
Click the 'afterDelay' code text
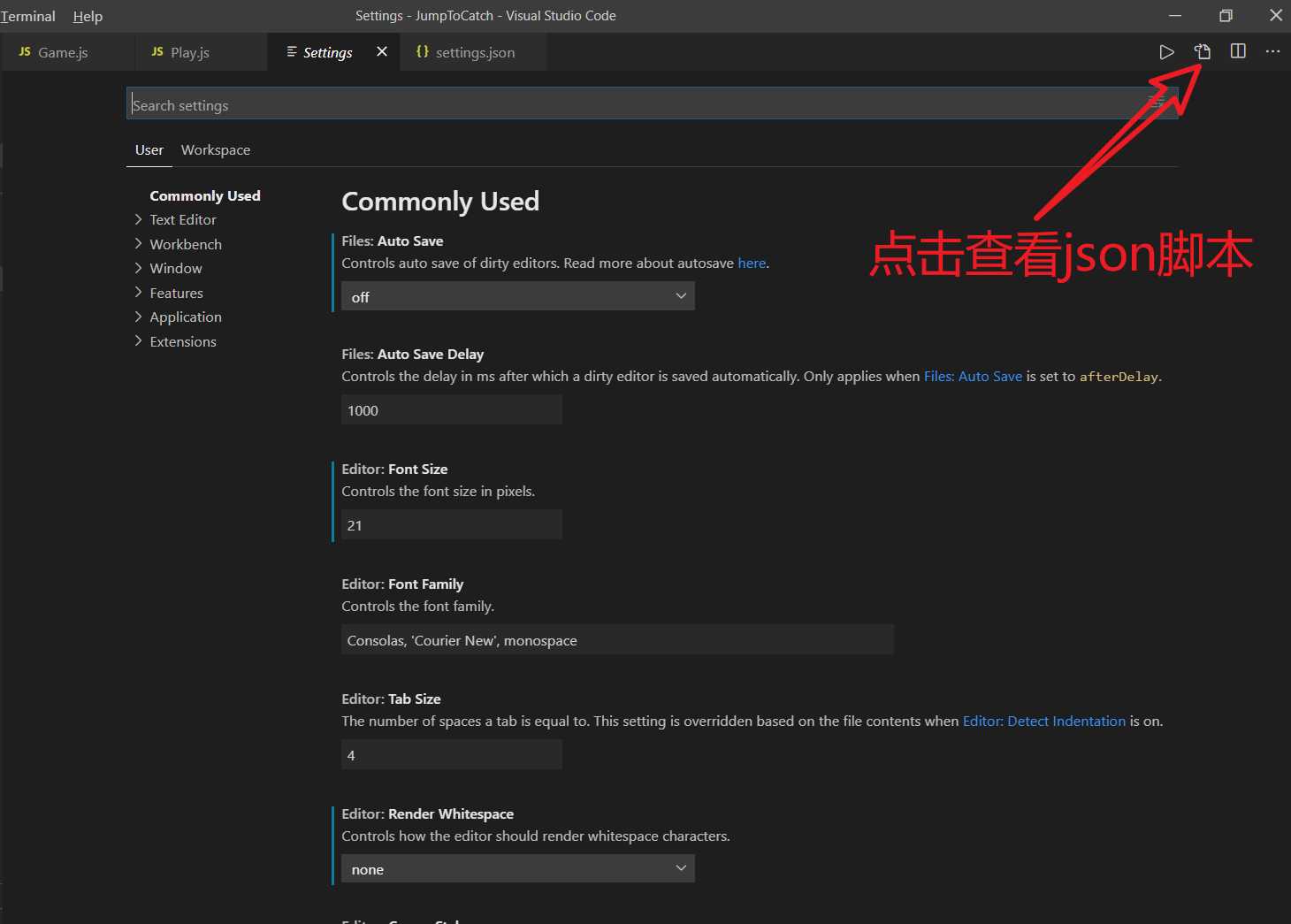1119,377
